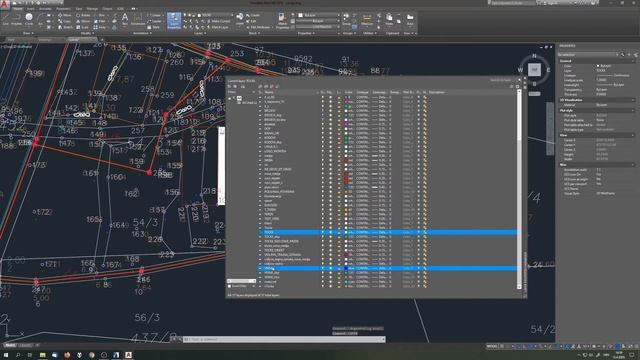The width and height of the screenshot is (640, 360).
Task: Freeze the KOSOVI layer
Action: pyautogui.click(x=331, y=138)
